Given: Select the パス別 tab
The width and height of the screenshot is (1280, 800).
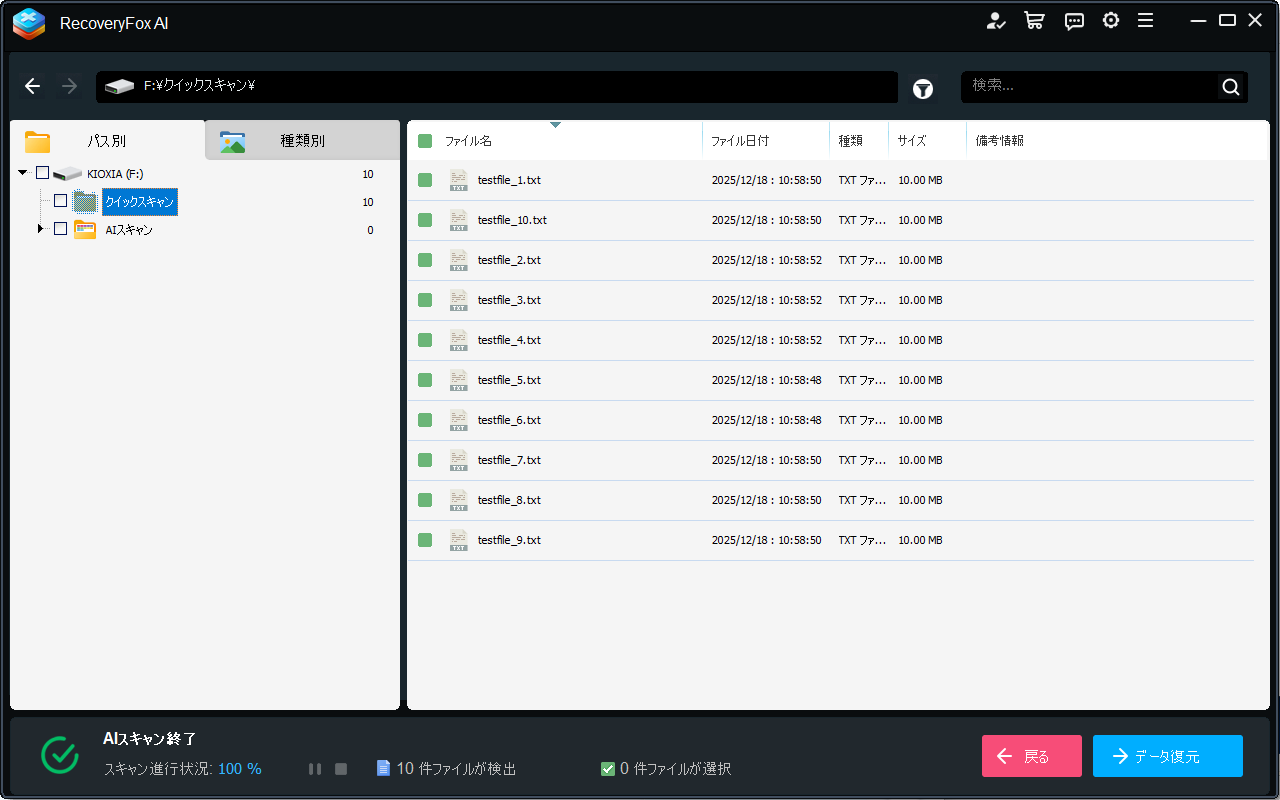Looking at the screenshot, I should pyautogui.click(x=106, y=141).
